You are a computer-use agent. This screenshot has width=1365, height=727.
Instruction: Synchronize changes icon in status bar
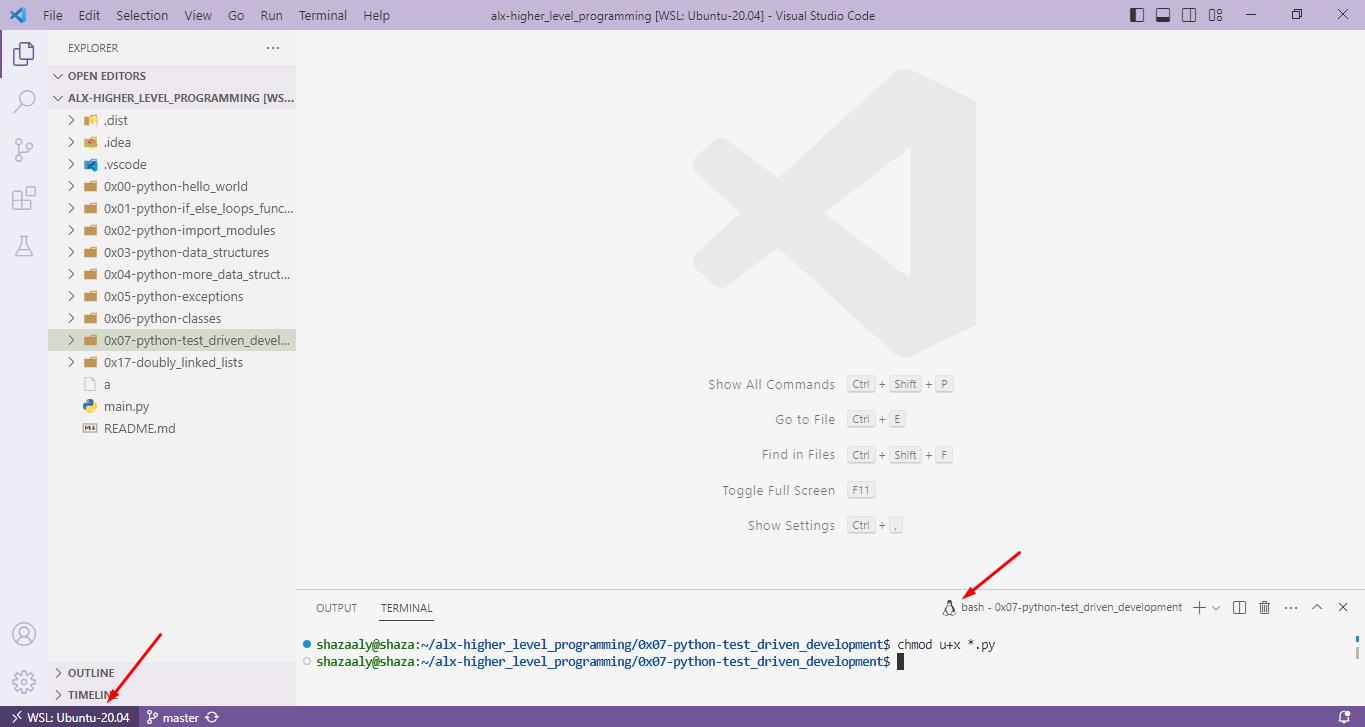[213, 717]
